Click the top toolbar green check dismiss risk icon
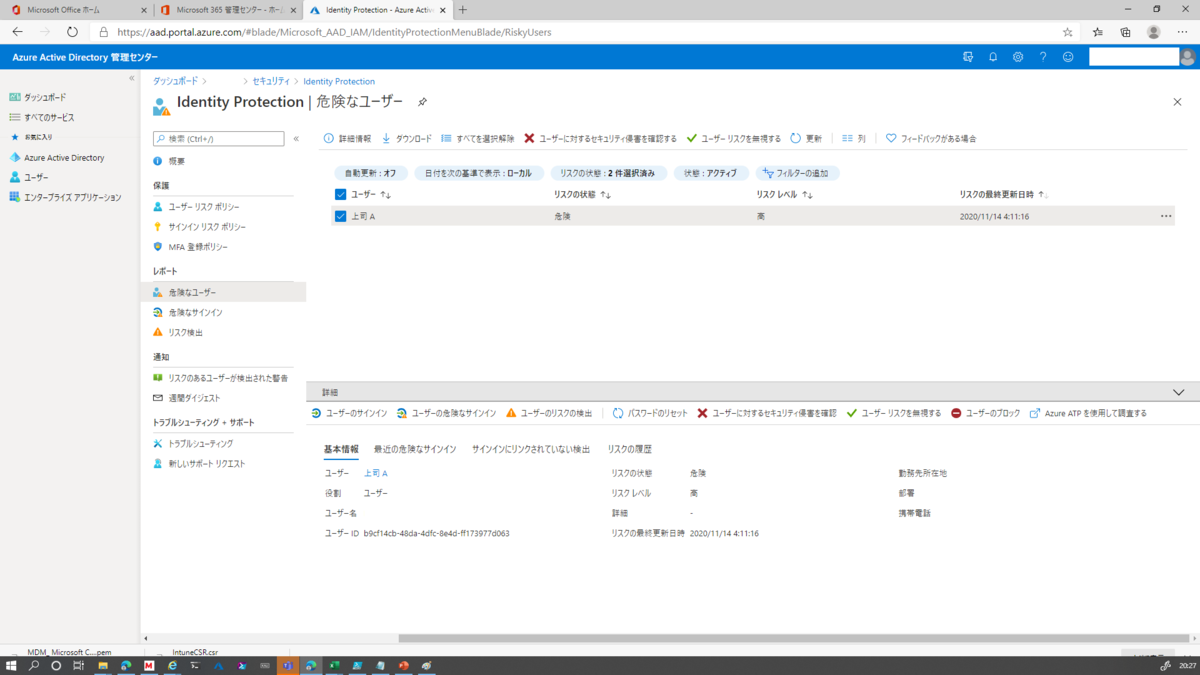Image resolution: width=1200 pixels, height=675 pixels. [x=691, y=139]
